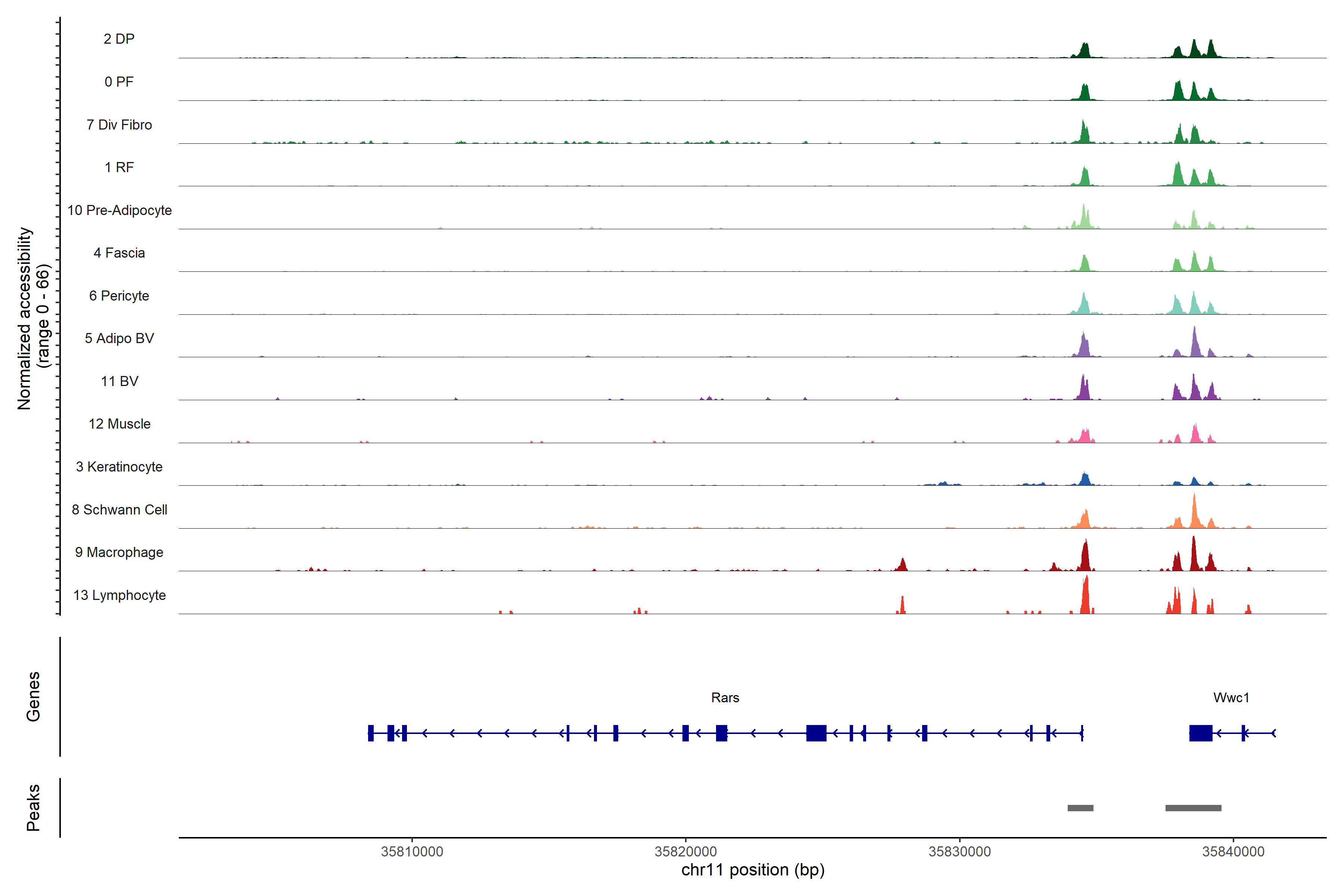Click the 3 Keratinocyte track label
The image size is (1344, 896).
pyautogui.click(x=119, y=467)
